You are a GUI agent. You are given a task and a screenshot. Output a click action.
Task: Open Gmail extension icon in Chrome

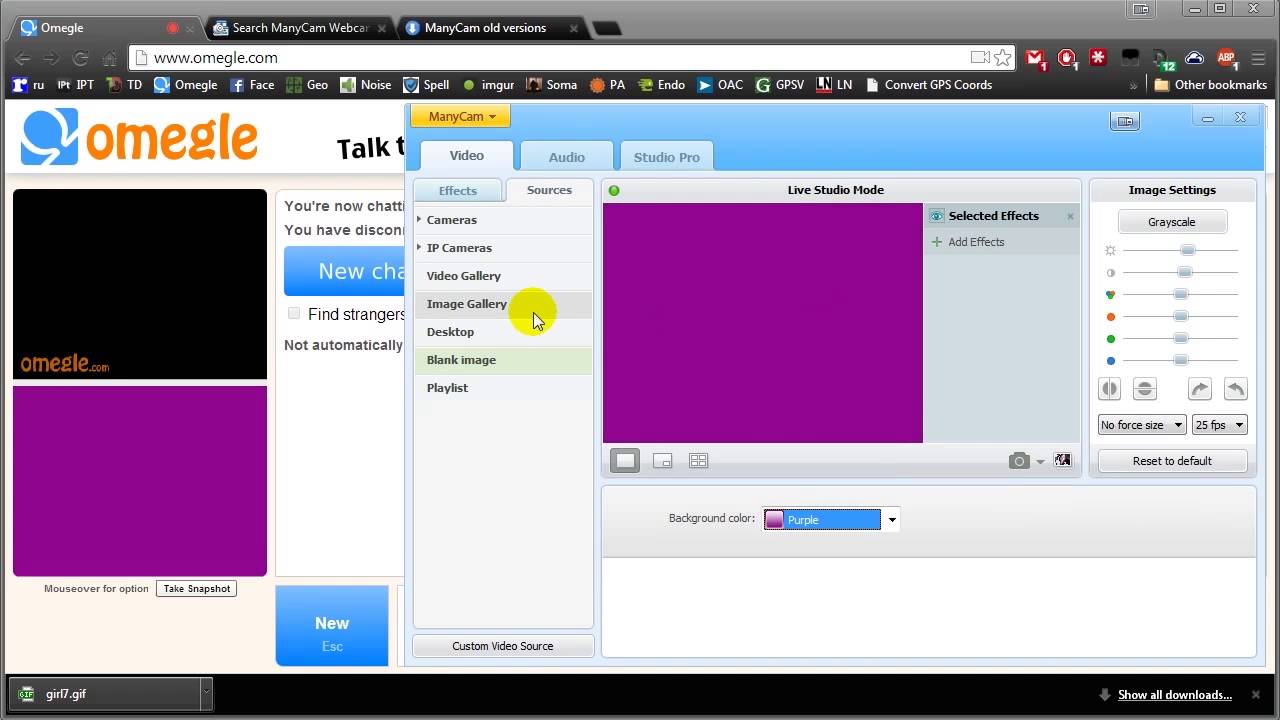pos(1036,59)
